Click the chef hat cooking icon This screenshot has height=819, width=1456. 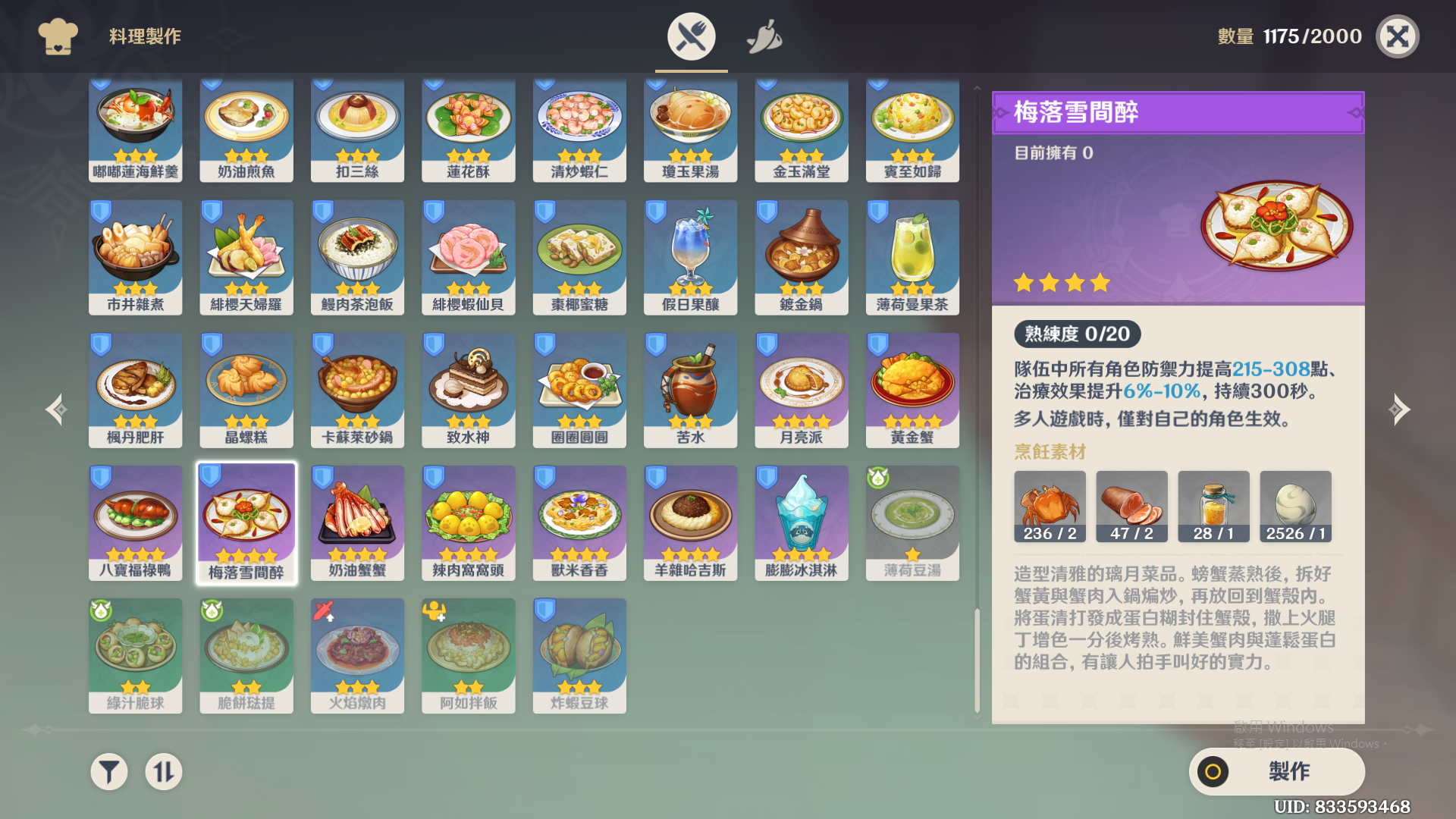click(58, 36)
